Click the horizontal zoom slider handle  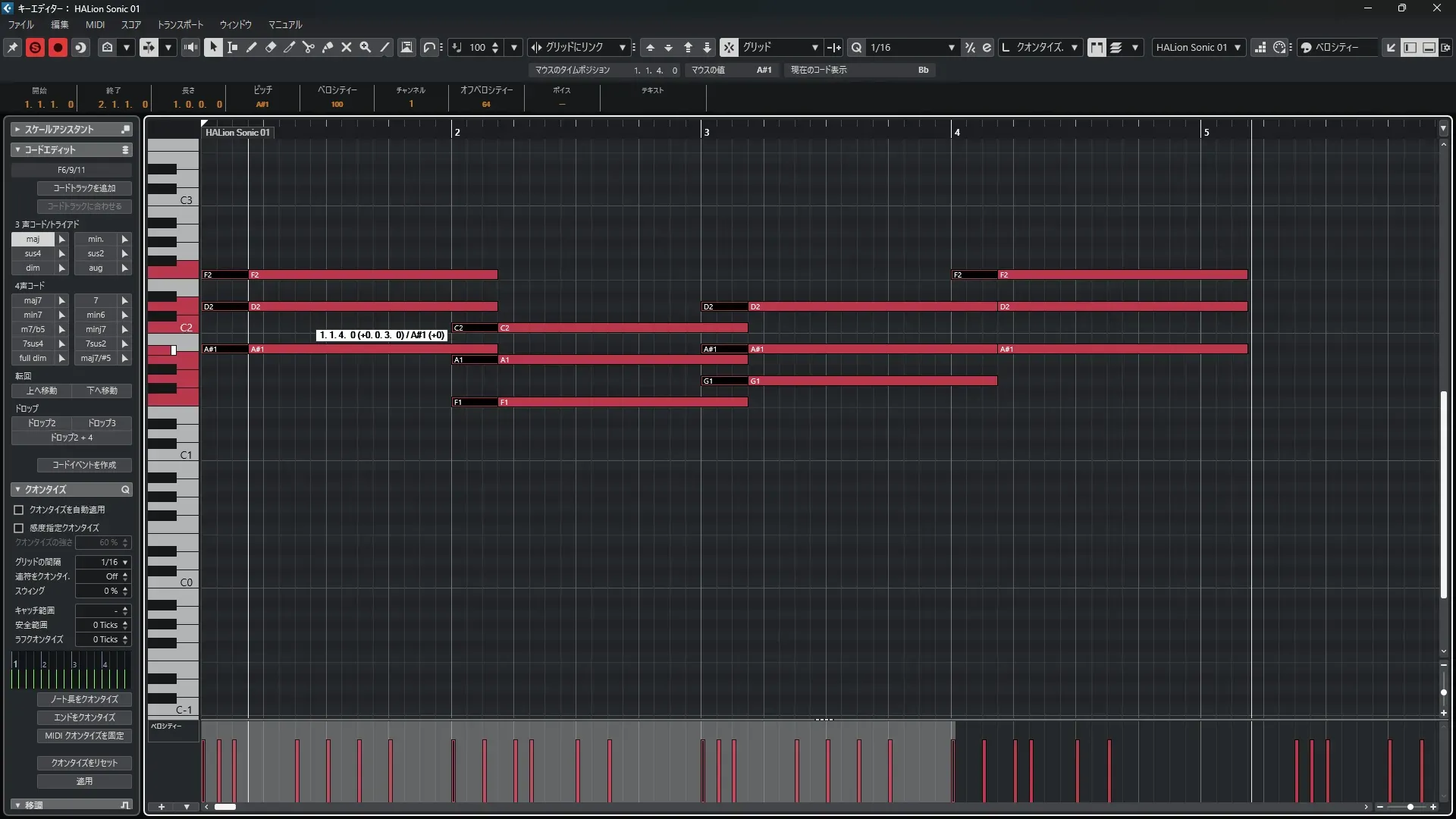tap(1410, 807)
